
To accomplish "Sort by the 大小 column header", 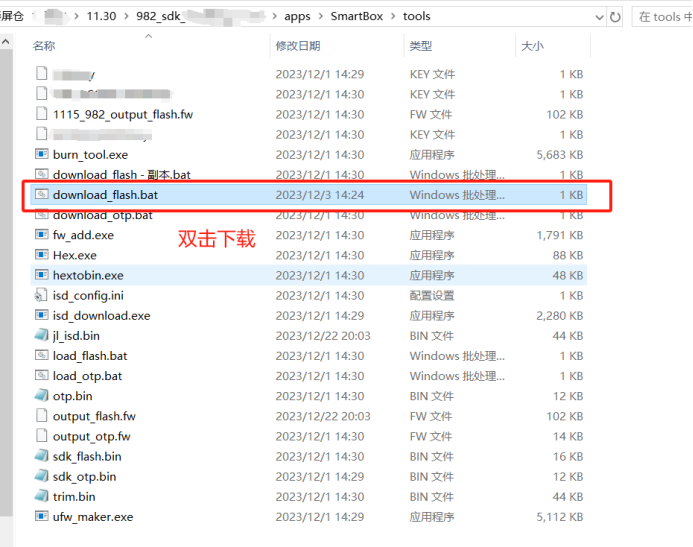I will [532, 46].
